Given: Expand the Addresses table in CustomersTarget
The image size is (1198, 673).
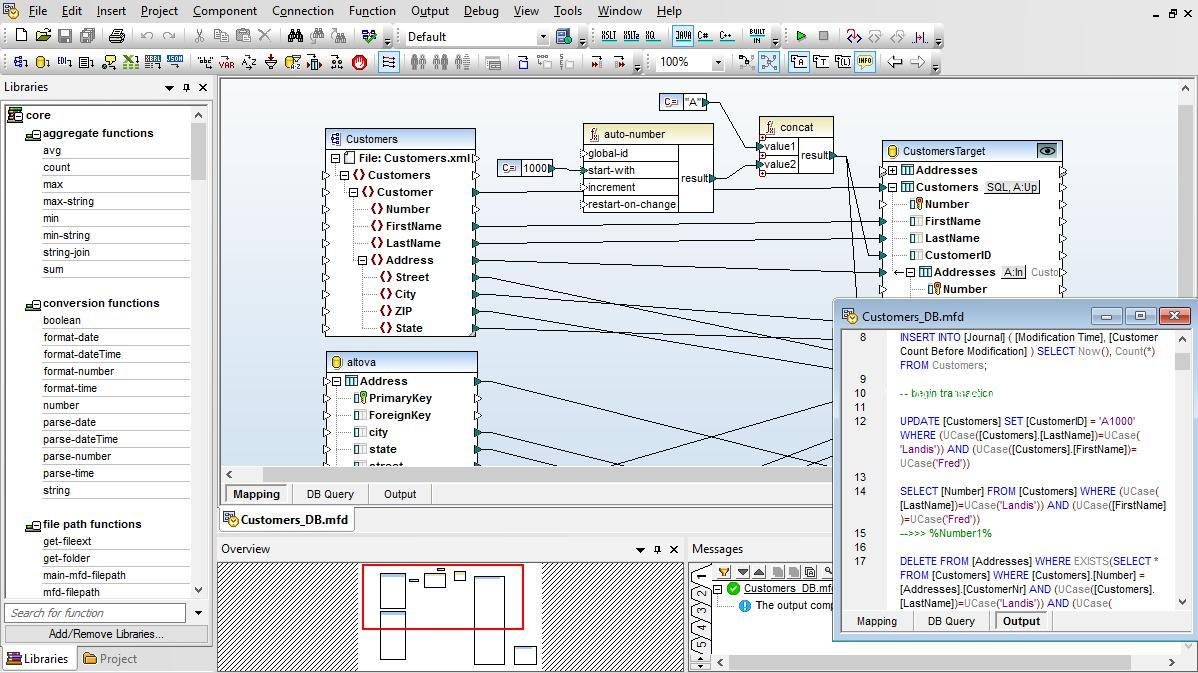Looking at the screenshot, I should (892, 170).
